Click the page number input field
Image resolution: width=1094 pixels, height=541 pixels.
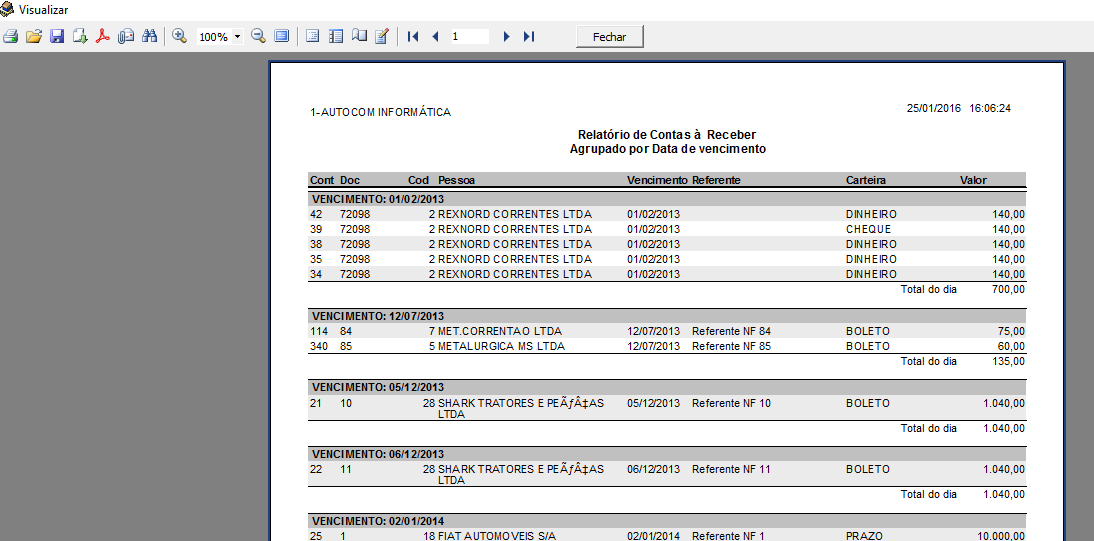tap(469, 37)
